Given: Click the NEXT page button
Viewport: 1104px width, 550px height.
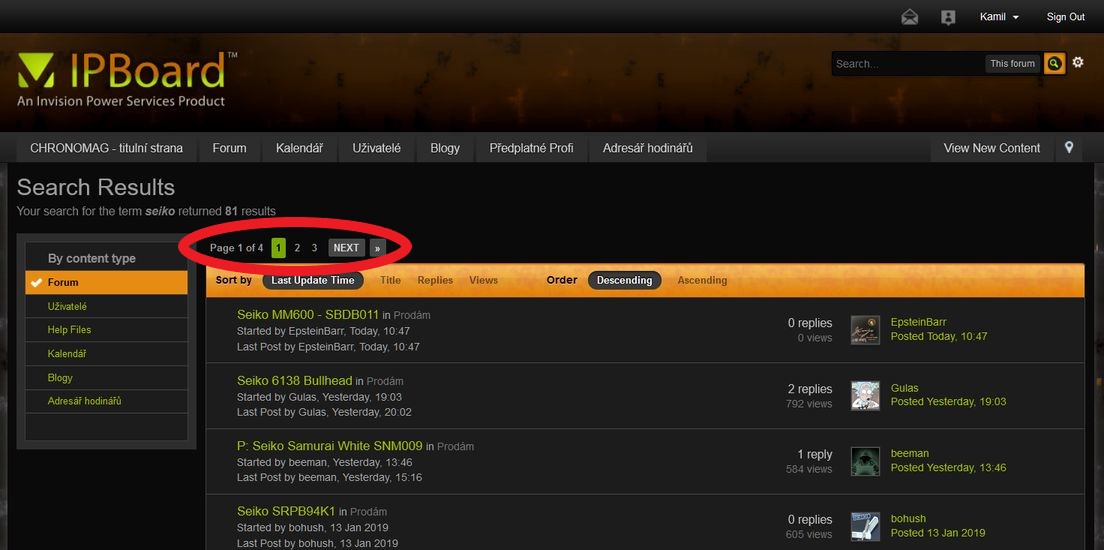Looking at the screenshot, I should point(346,248).
